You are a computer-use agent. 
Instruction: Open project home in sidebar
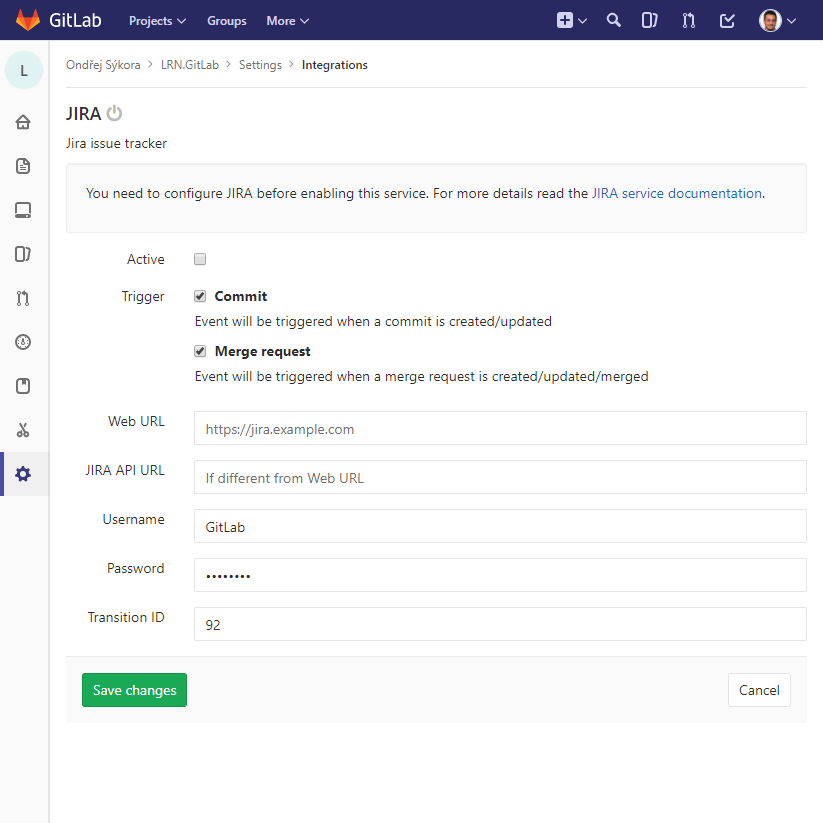(23, 122)
